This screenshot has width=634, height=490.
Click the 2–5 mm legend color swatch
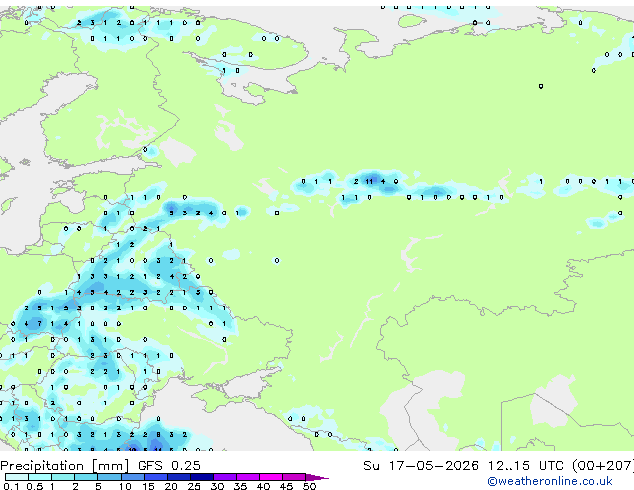coord(86,477)
